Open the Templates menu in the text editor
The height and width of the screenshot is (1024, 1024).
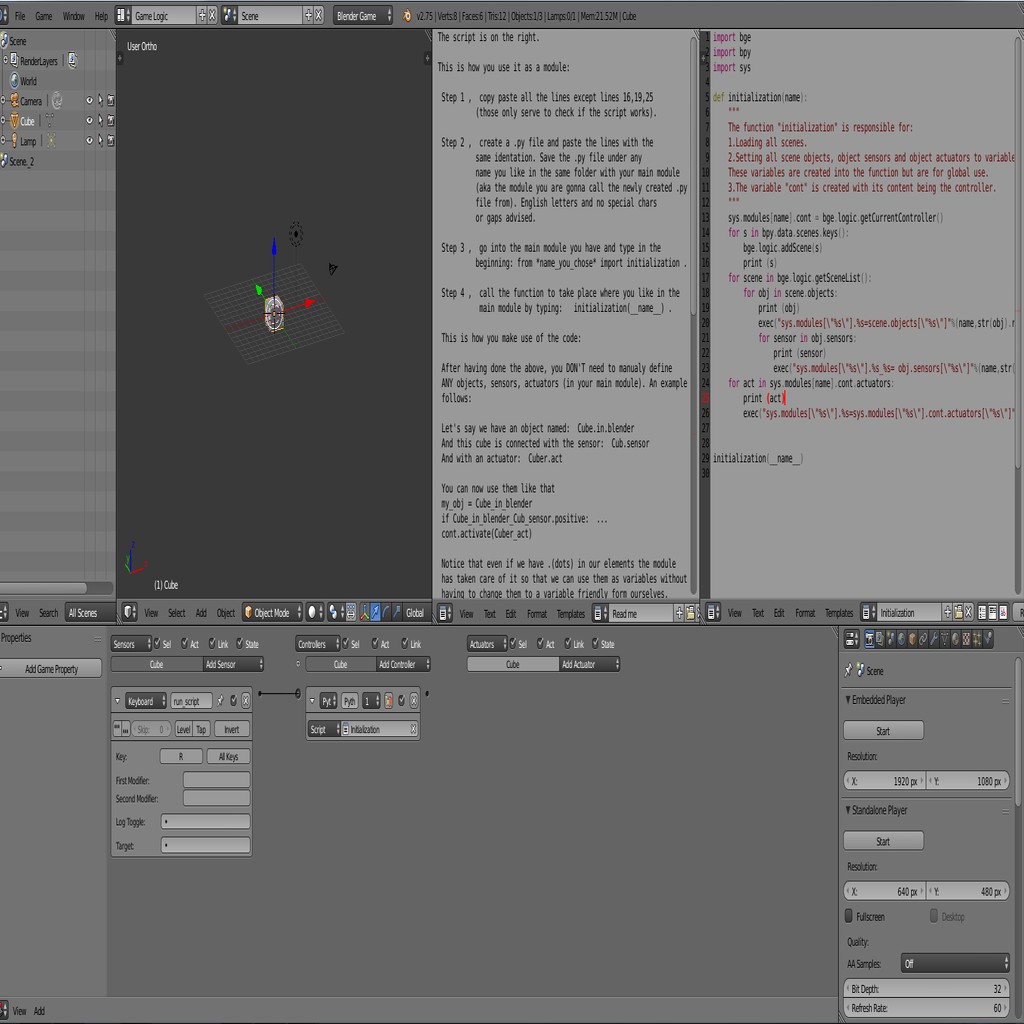point(842,613)
